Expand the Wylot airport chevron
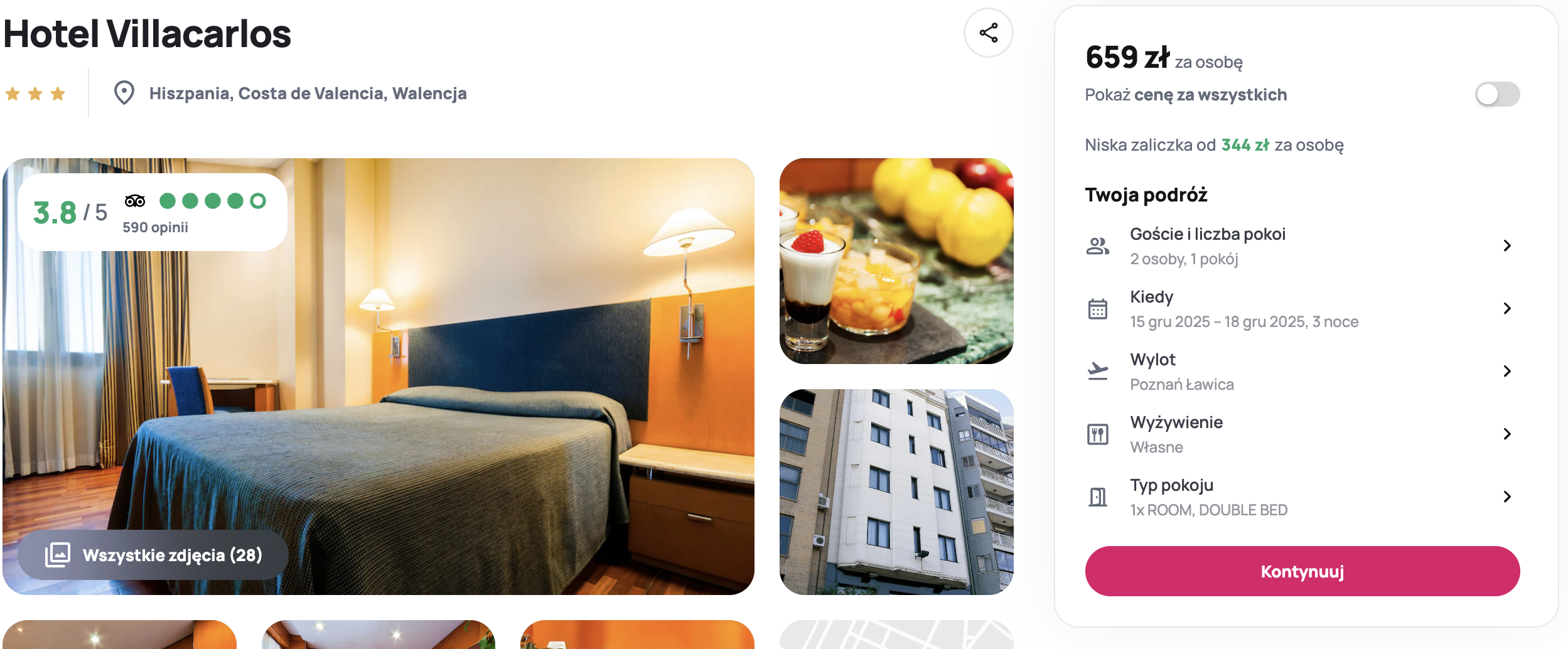The height and width of the screenshot is (649, 1568). 1507,372
